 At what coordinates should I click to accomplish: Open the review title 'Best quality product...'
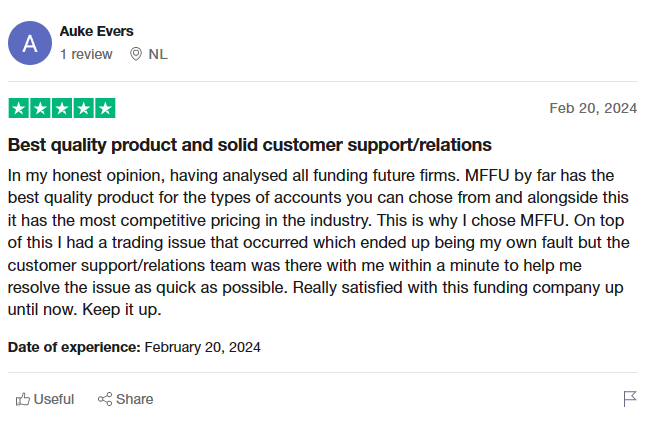pos(250,145)
